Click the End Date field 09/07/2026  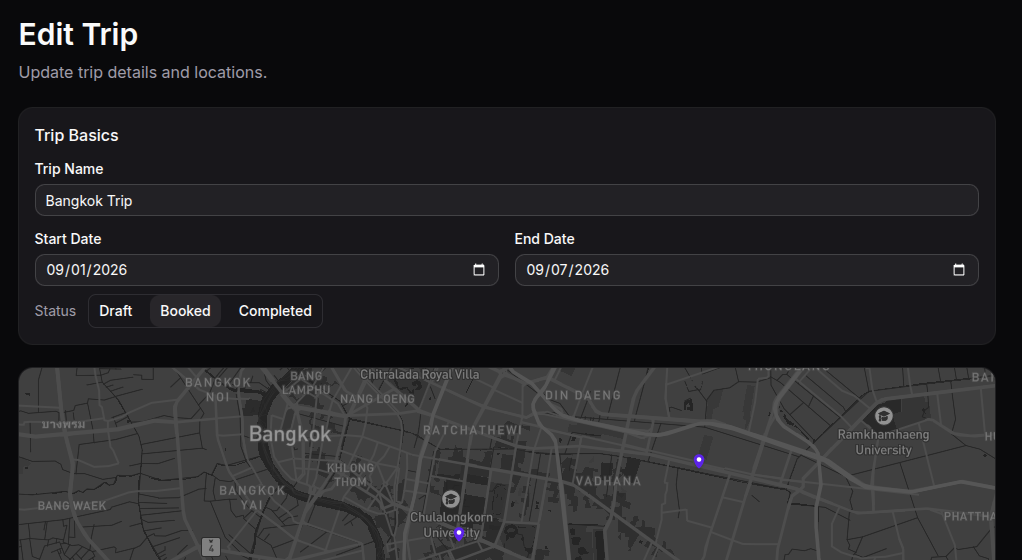click(x=746, y=270)
